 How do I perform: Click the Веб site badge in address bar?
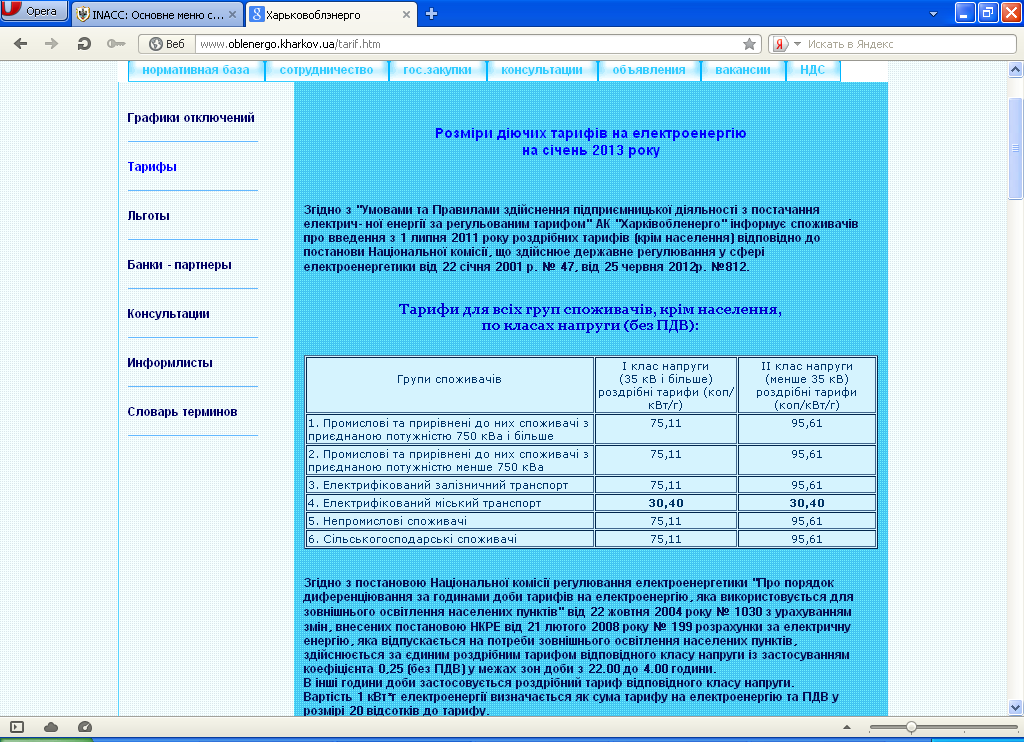pyautogui.click(x=167, y=44)
